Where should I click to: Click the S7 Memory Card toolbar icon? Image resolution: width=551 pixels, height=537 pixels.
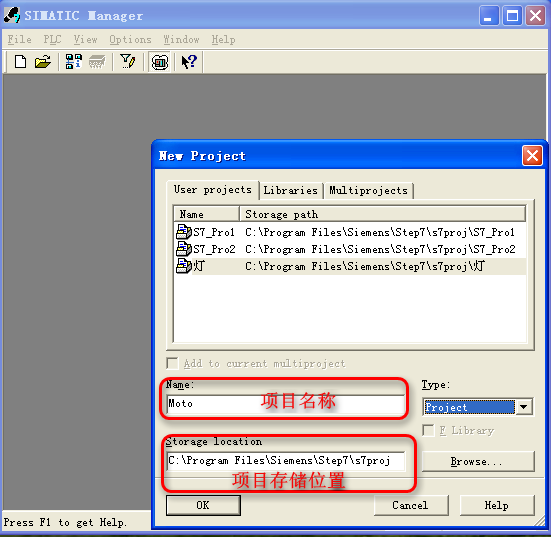(x=97, y=62)
